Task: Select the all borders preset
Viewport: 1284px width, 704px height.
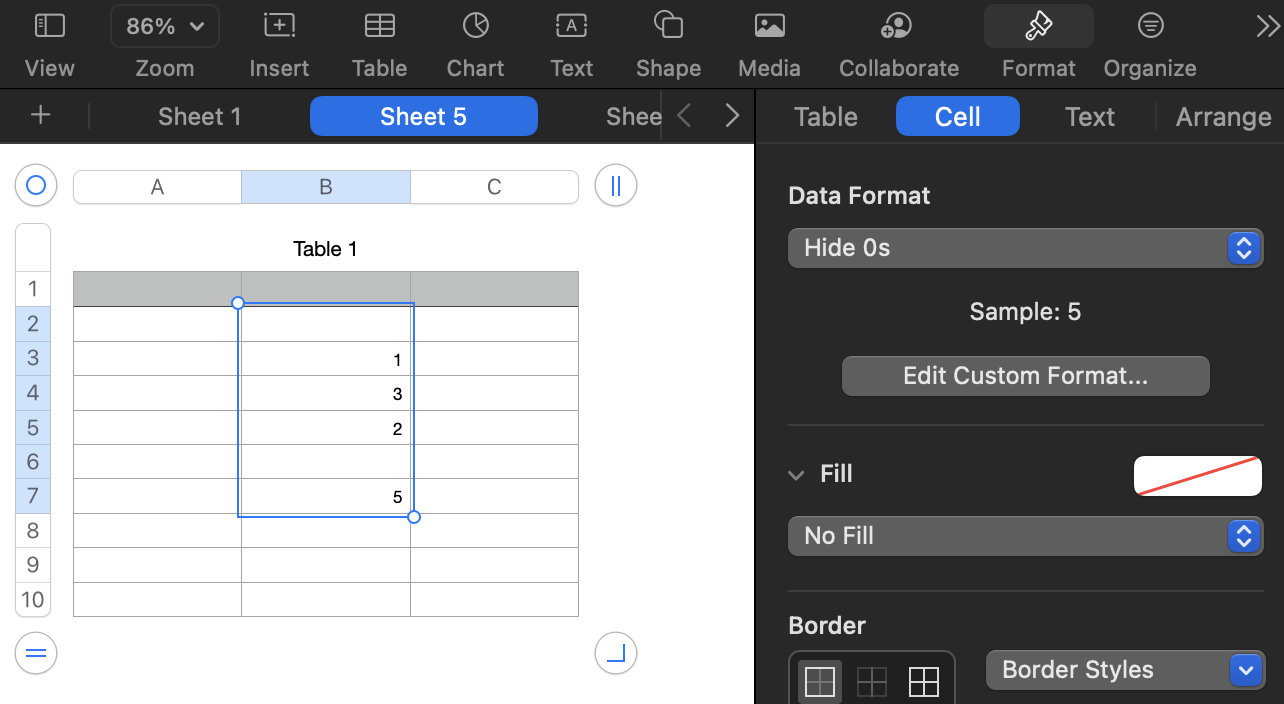Action: pos(924,682)
